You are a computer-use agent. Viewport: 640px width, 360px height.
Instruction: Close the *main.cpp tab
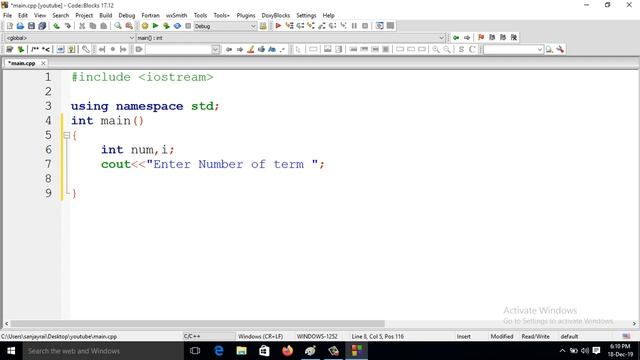point(43,63)
